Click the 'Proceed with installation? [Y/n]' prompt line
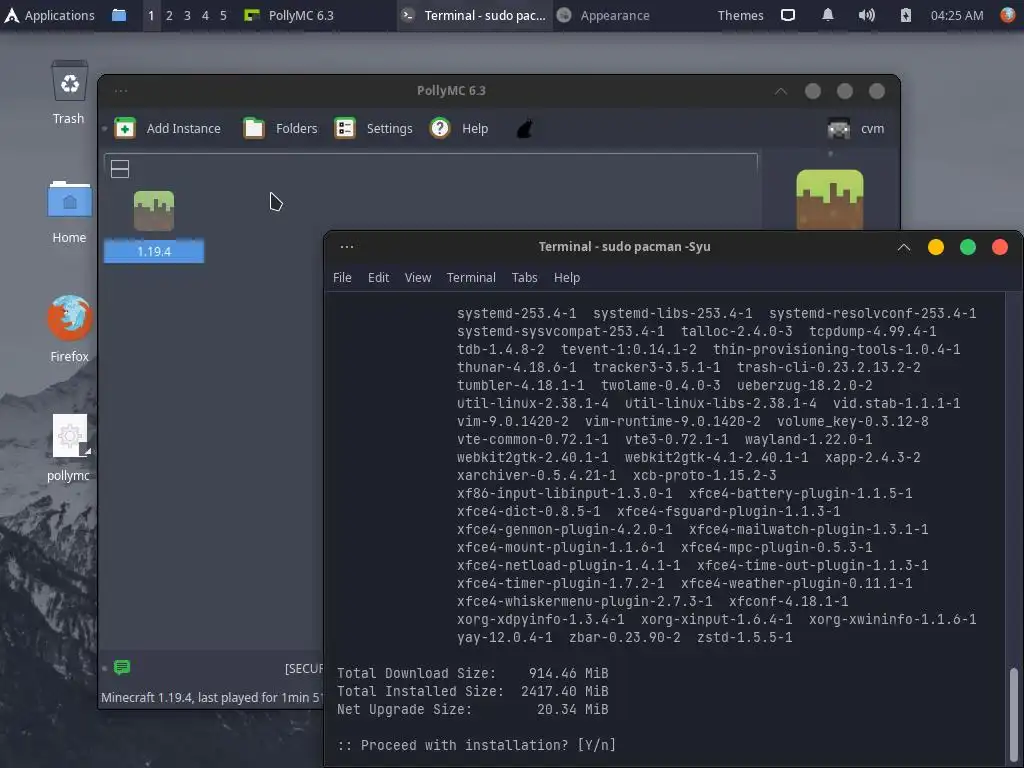This screenshot has width=1024, height=768. [x=476, y=744]
